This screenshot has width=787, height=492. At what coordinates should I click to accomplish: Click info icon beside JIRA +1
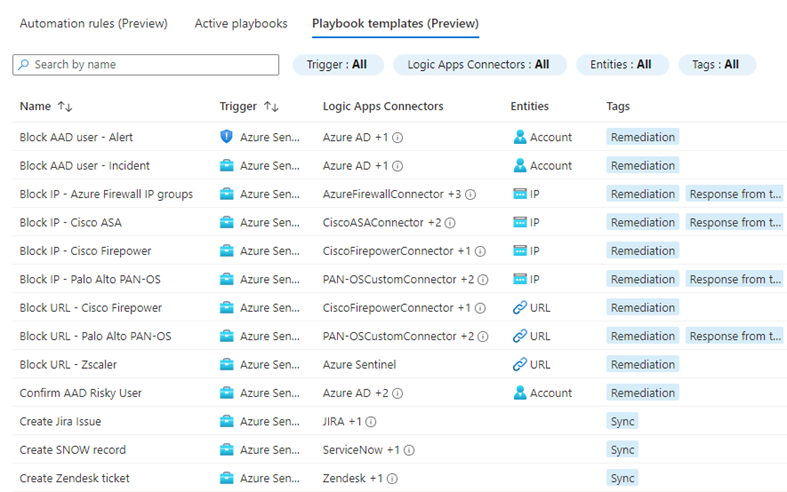click(371, 422)
